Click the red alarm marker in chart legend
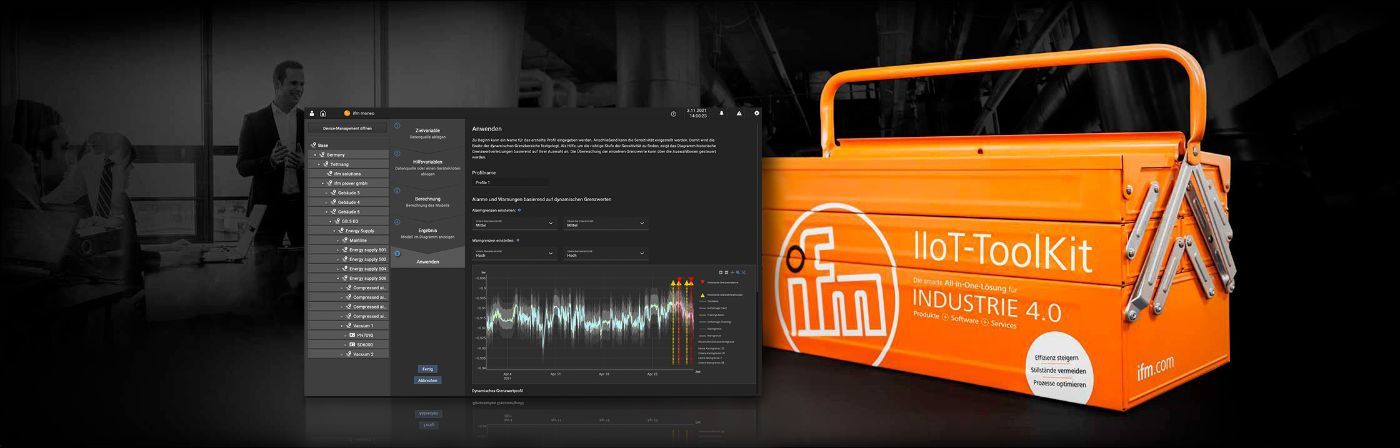1400x448 pixels. [x=703, y=283]
